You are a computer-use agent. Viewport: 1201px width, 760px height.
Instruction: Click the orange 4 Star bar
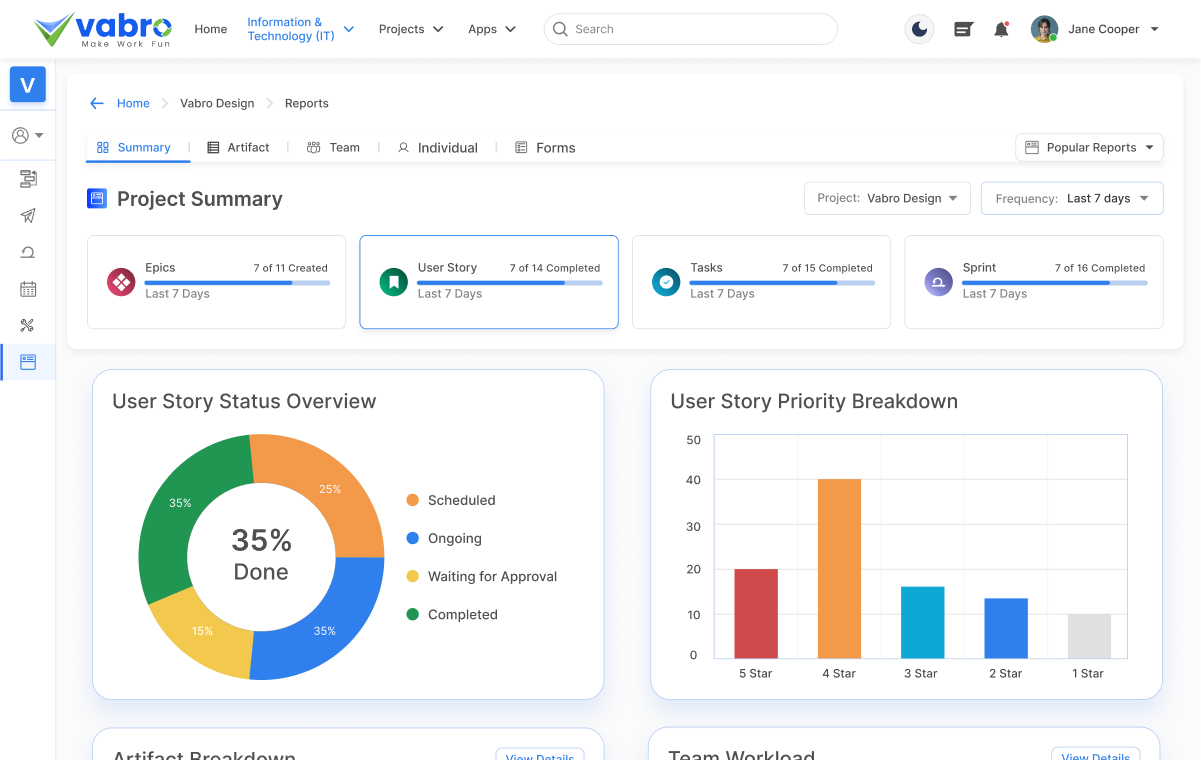click(x=839, y=568)
